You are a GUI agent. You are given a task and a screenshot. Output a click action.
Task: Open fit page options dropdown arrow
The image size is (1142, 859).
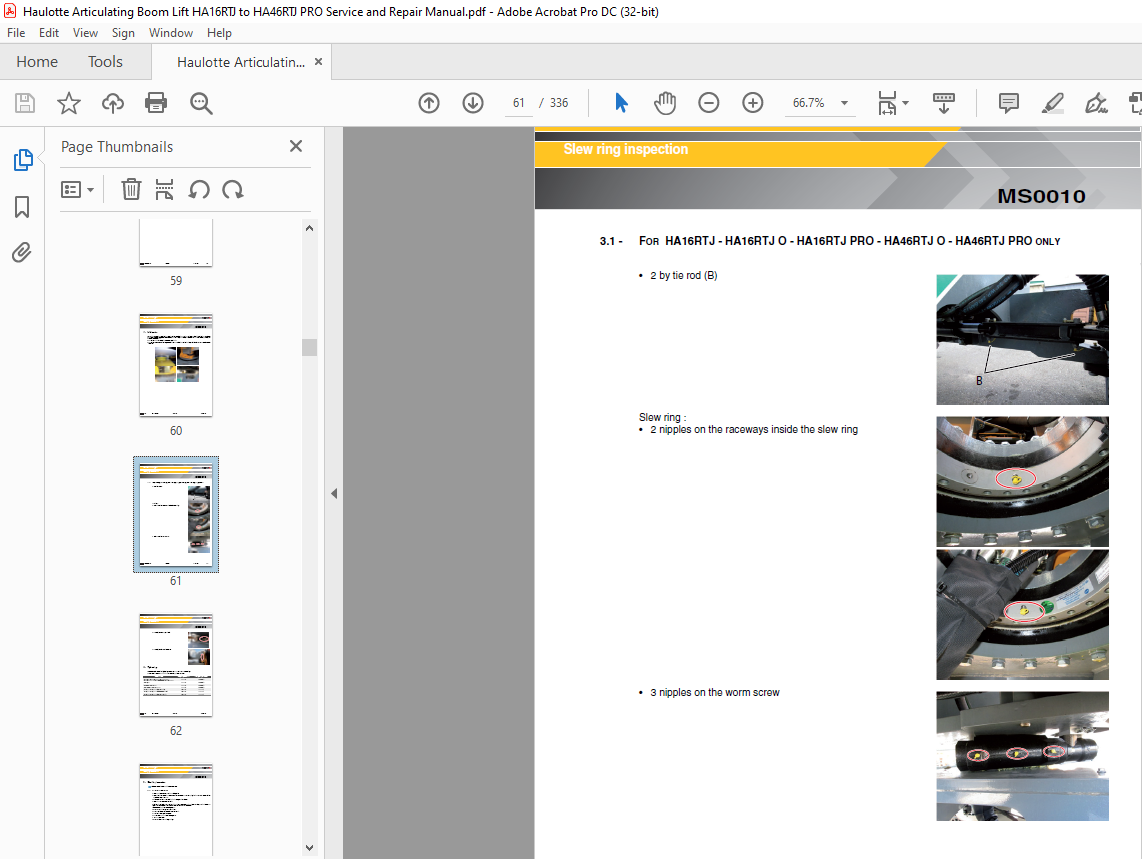point(905,103)
